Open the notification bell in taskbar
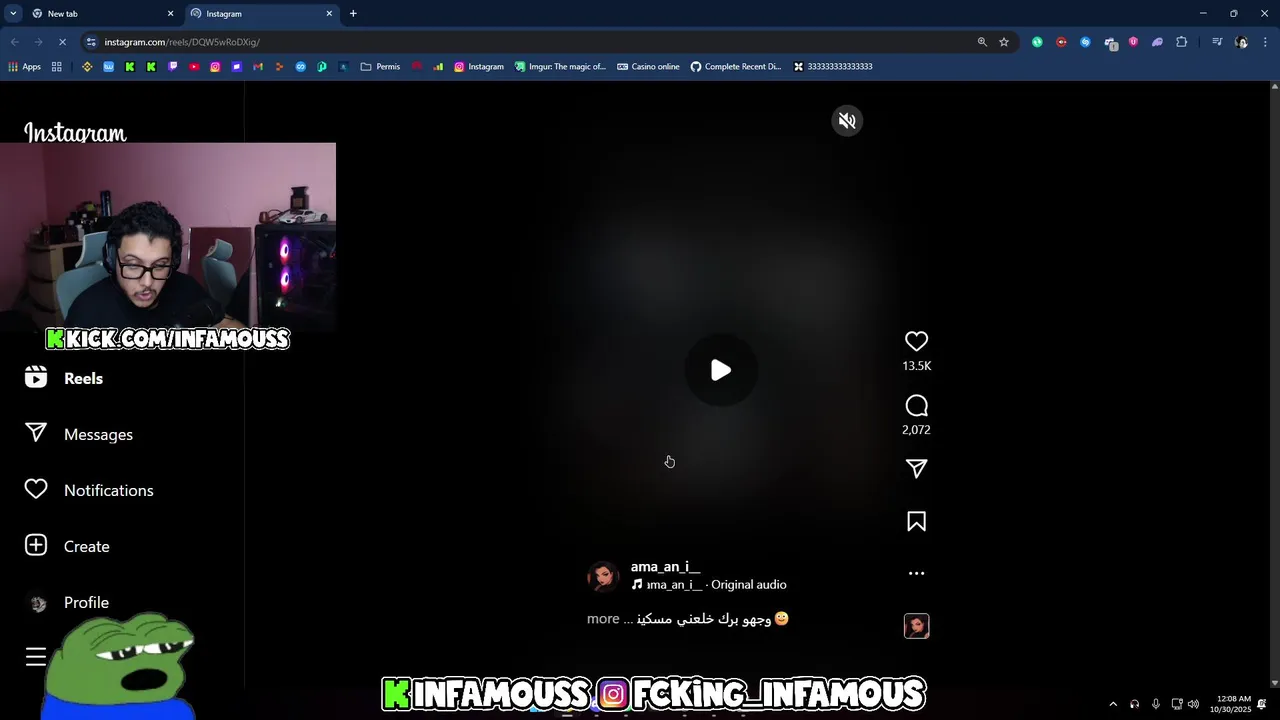Image resolution: width=1280 pixels, height=720 pixels. pos(1262,704)
